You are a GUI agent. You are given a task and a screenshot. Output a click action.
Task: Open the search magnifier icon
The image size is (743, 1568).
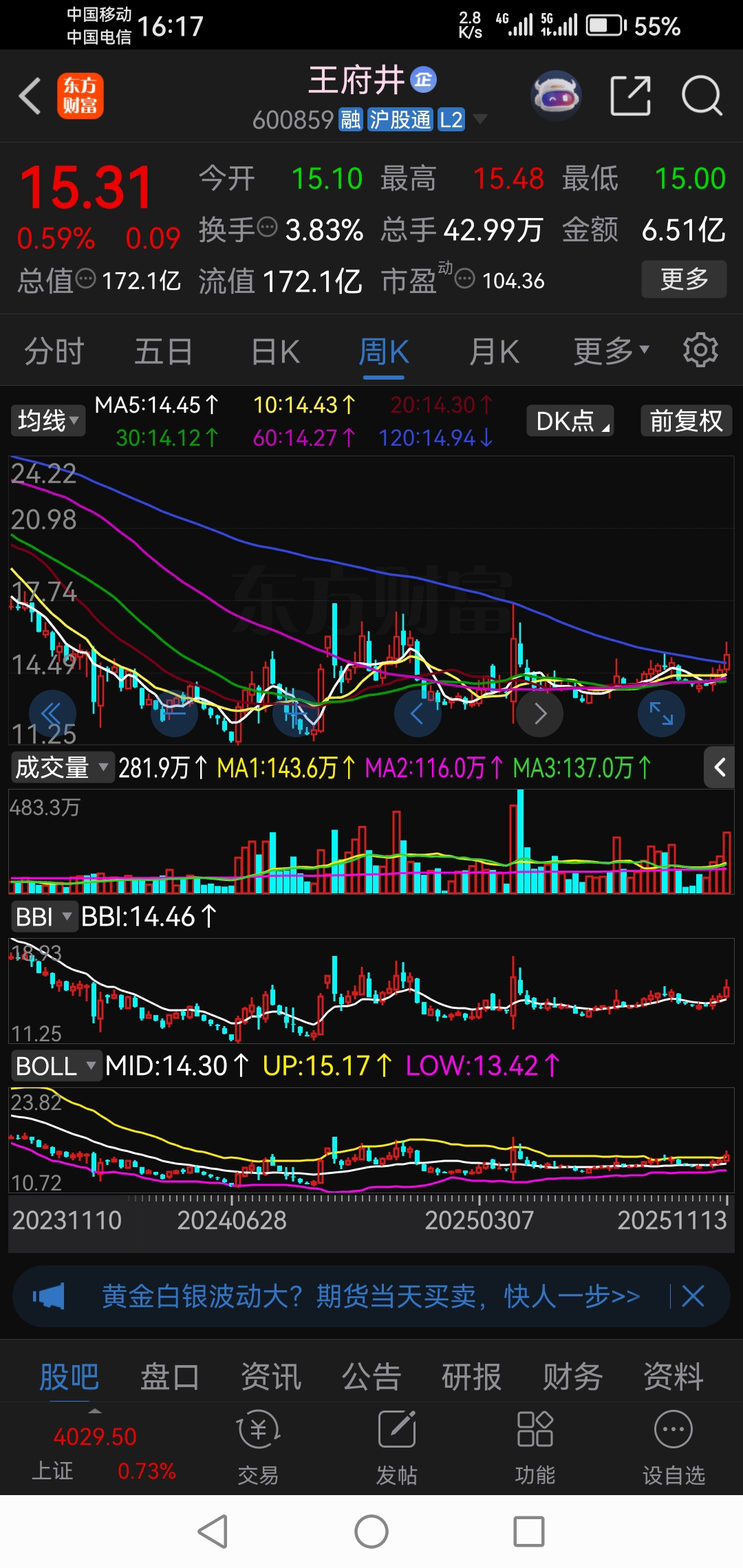coord(701,96)
